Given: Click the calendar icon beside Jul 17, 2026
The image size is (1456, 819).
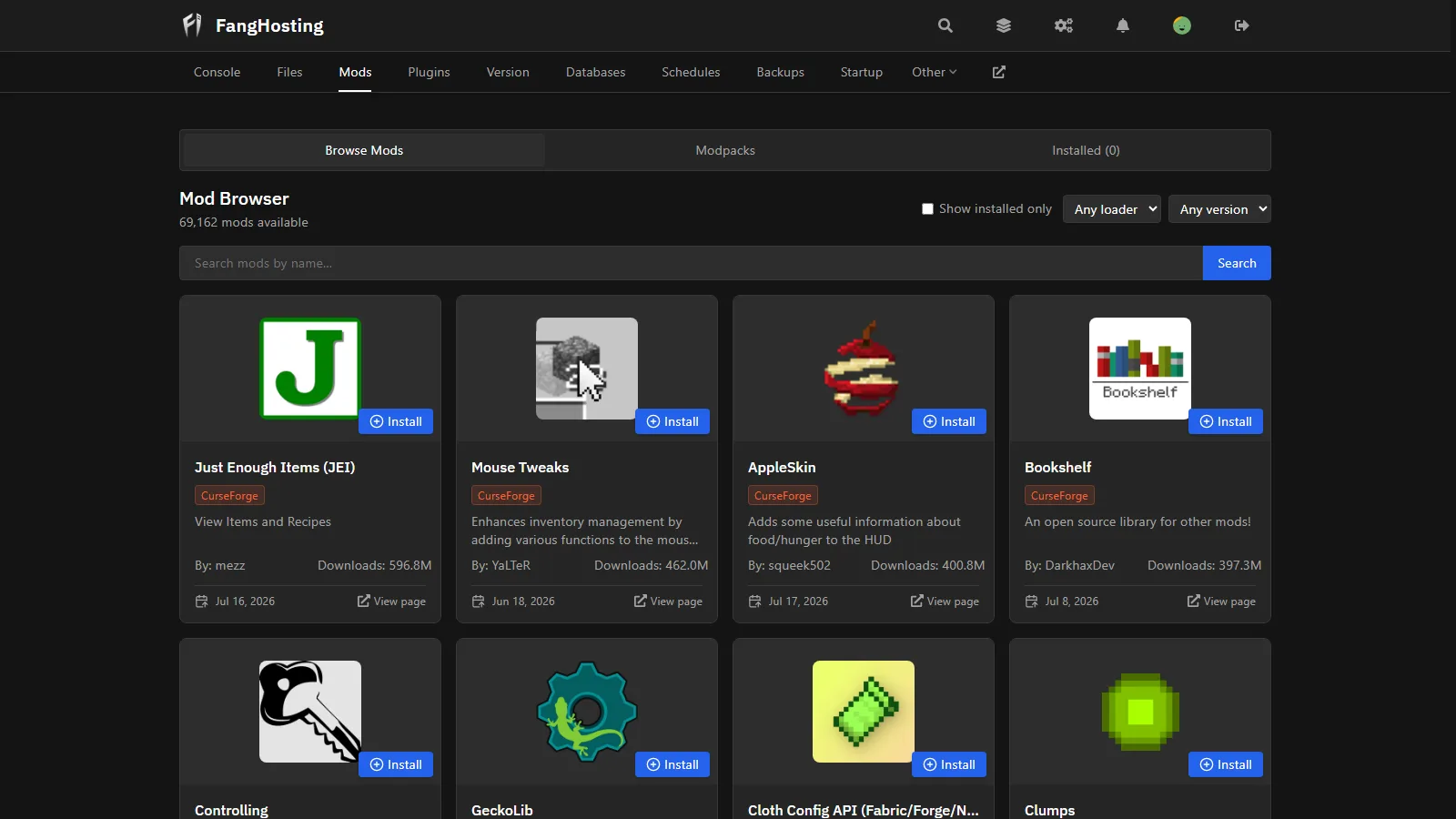Looking at the screenshot, I should point(755,602).
